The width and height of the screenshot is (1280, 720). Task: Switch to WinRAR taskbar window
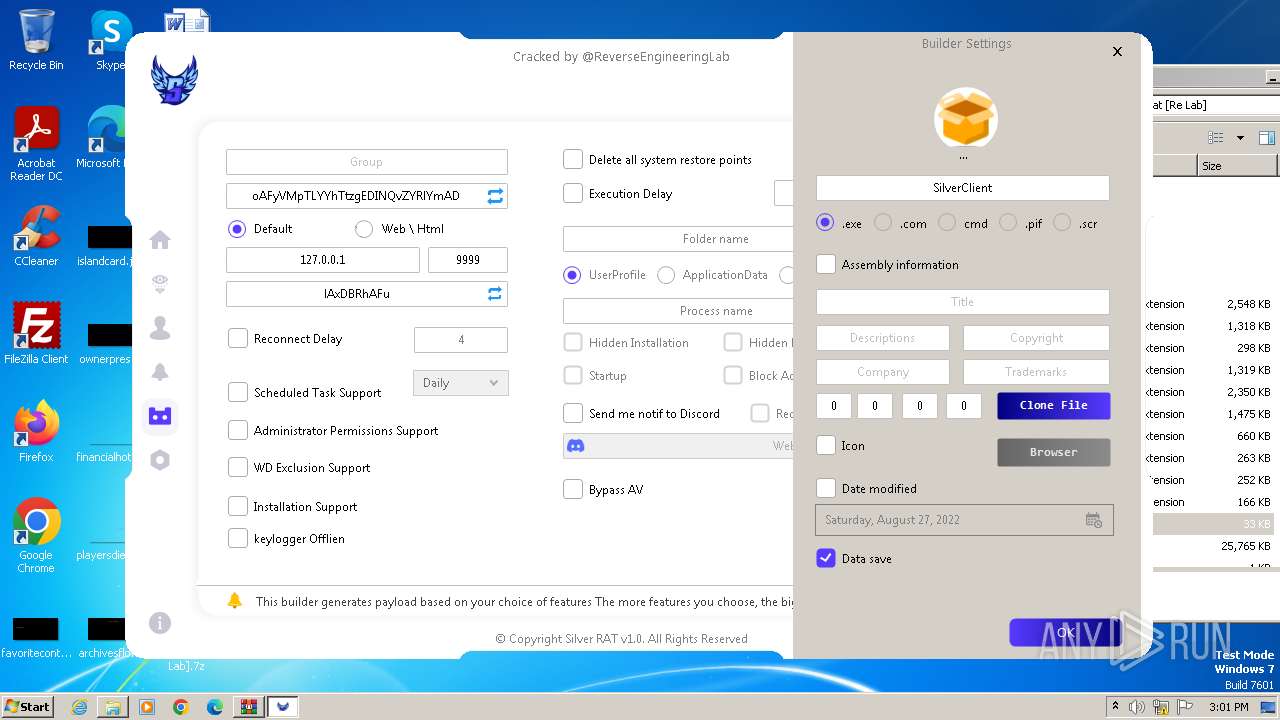[248, 707]
